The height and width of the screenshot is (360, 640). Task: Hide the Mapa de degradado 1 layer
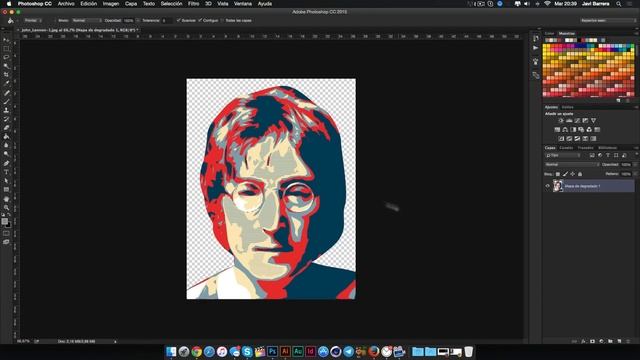pyautogui.click(x=547, y=186)
